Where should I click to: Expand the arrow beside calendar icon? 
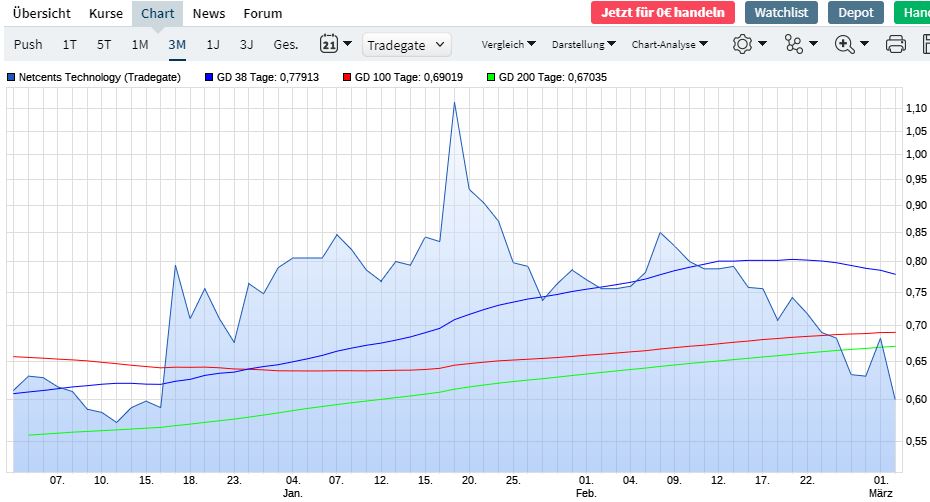(x=348, y=43)
